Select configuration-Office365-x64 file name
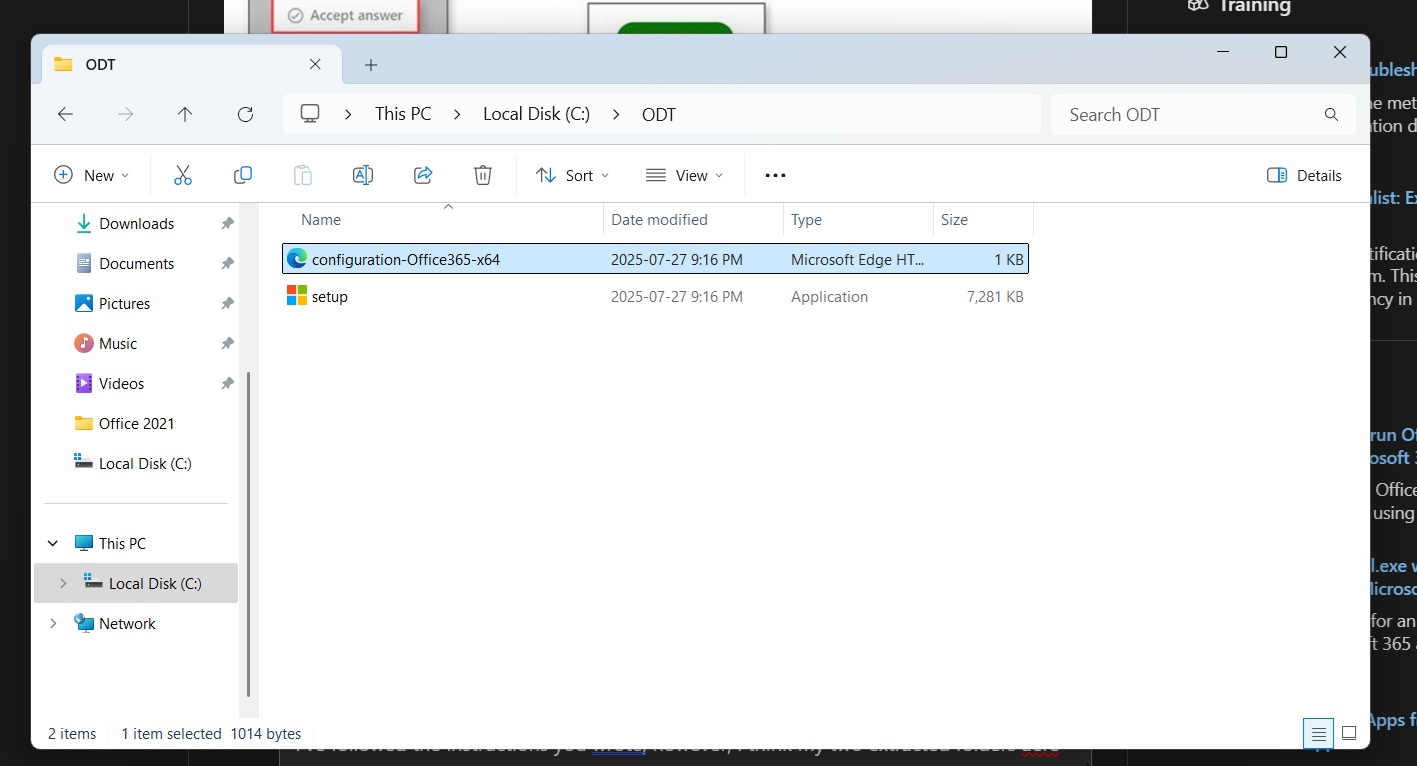1417x766 pixels. (406, 259)
